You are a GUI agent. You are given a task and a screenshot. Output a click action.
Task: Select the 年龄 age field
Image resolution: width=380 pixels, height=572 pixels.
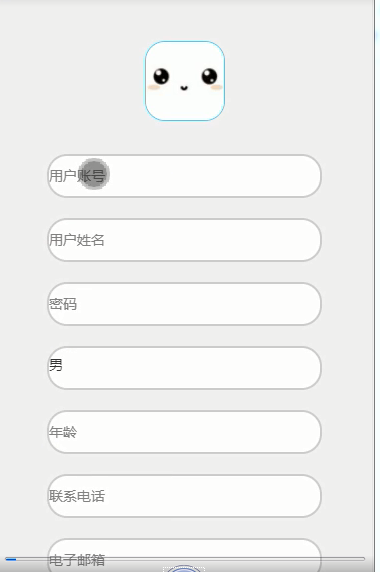pyautogui.click(x=185, y=432)
